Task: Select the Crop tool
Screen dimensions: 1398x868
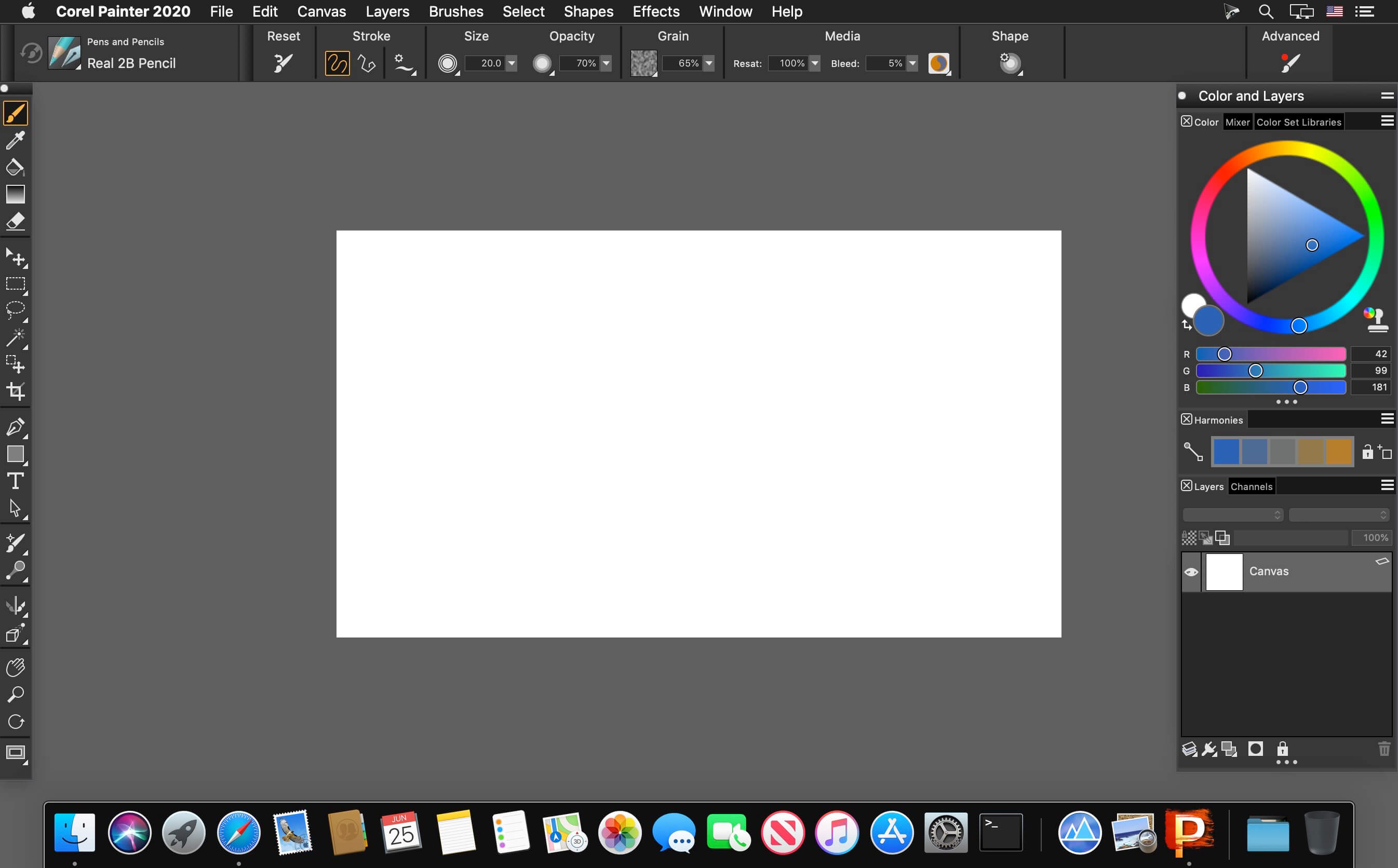Action: [15, 391]
